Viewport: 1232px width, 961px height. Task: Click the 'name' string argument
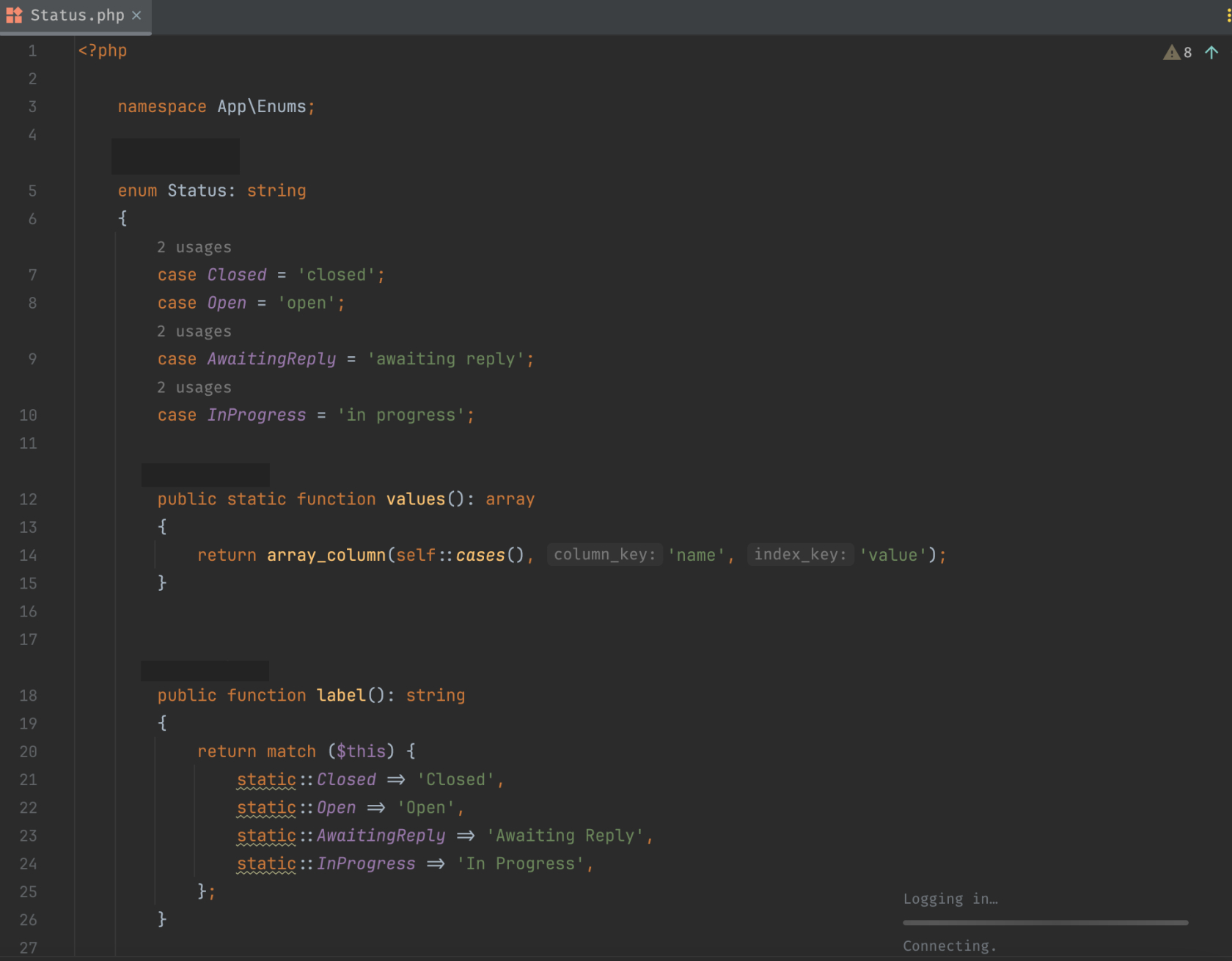tap(696, 555)
